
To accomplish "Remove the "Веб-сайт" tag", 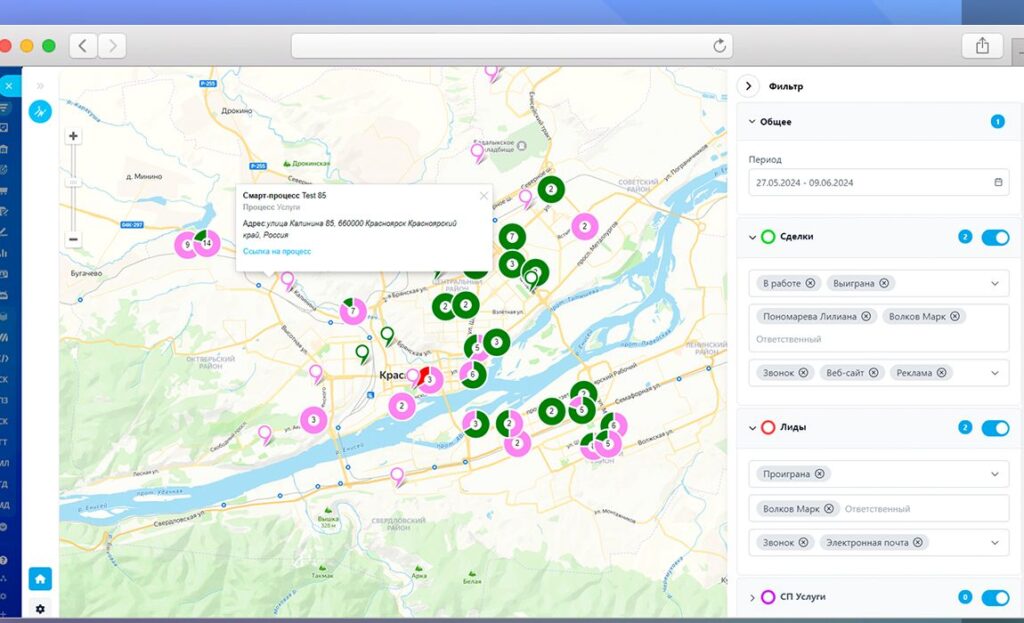I will (874, 372).
